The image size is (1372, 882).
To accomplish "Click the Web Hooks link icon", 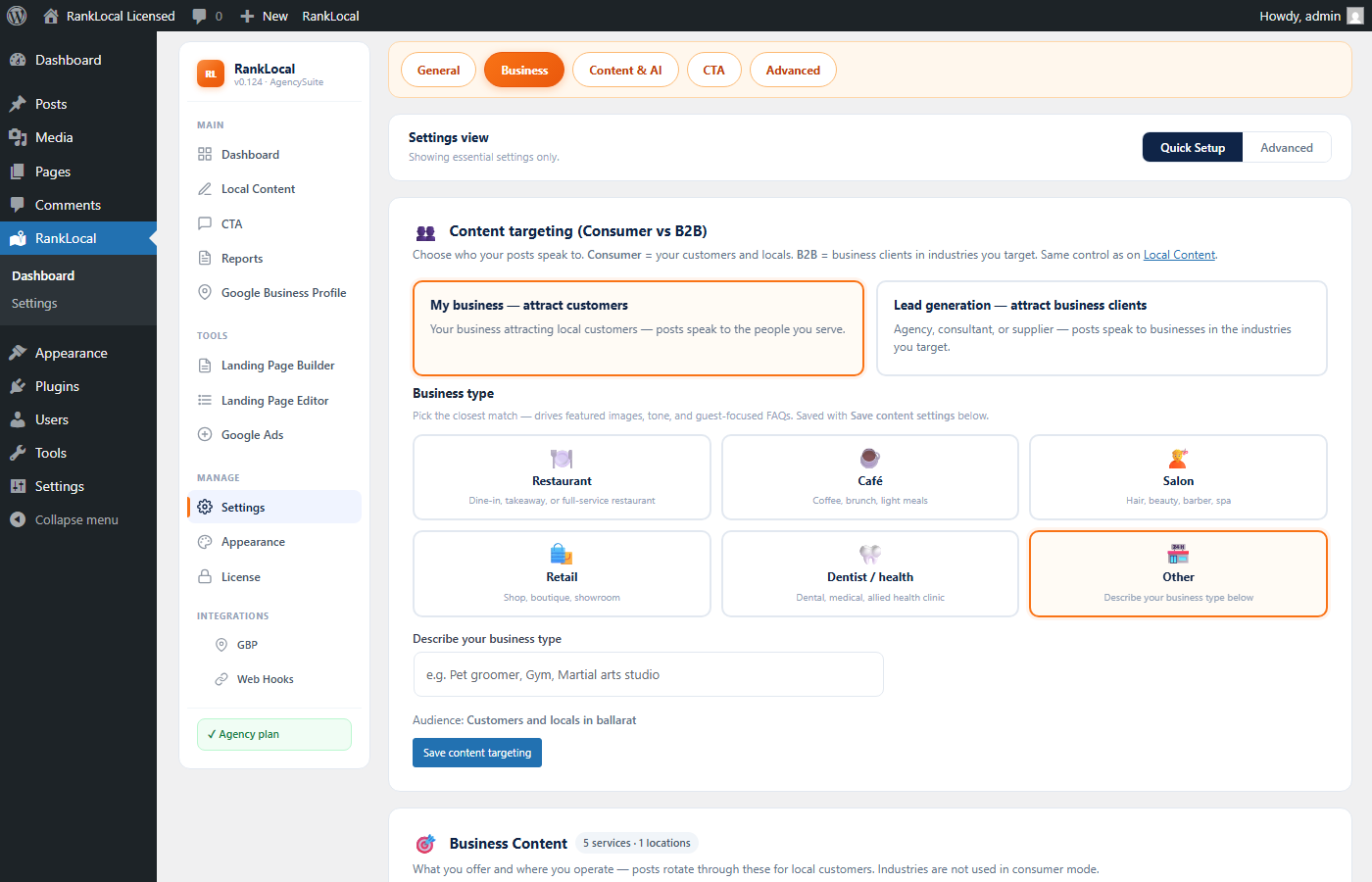I will click(x=221, y=679).
